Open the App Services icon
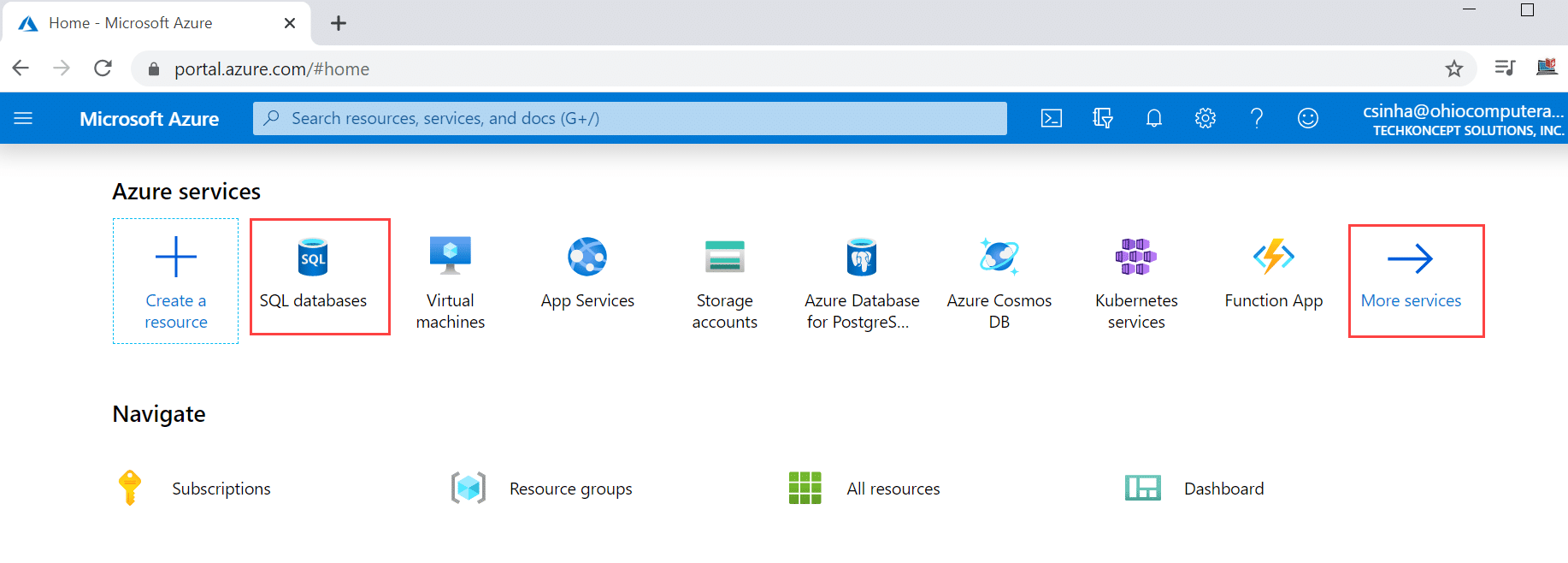1568x563 pixels. 587,257
